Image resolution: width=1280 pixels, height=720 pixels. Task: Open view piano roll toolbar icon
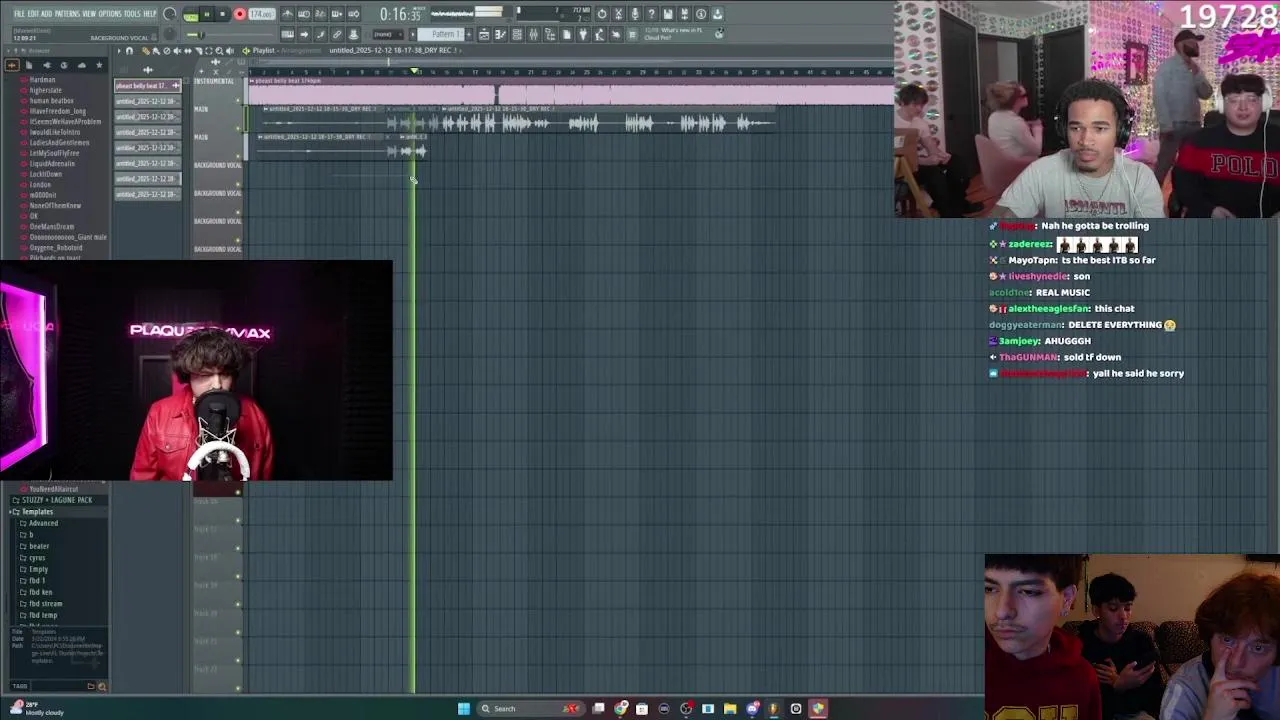[500, 34]
